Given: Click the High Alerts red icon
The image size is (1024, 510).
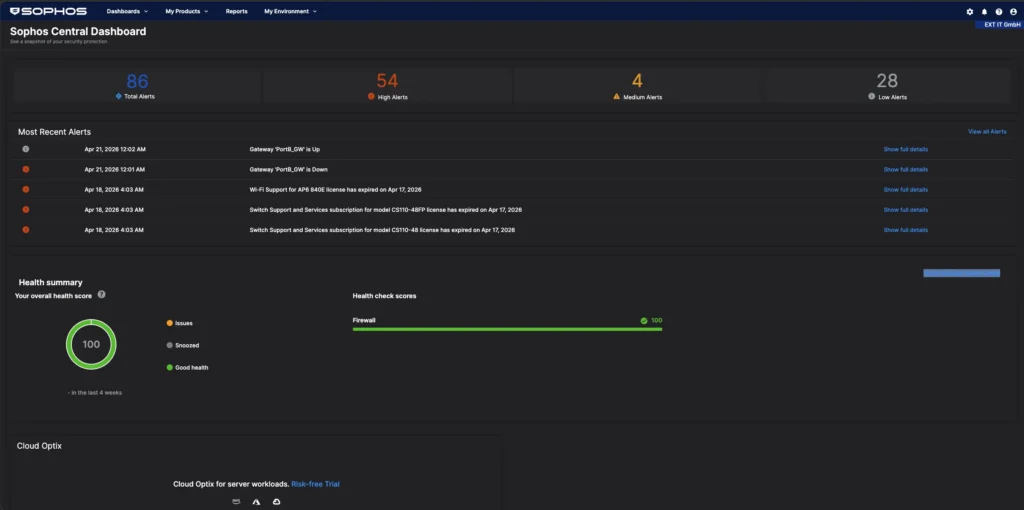Looking at the screenshot, I should click(371, 96).
